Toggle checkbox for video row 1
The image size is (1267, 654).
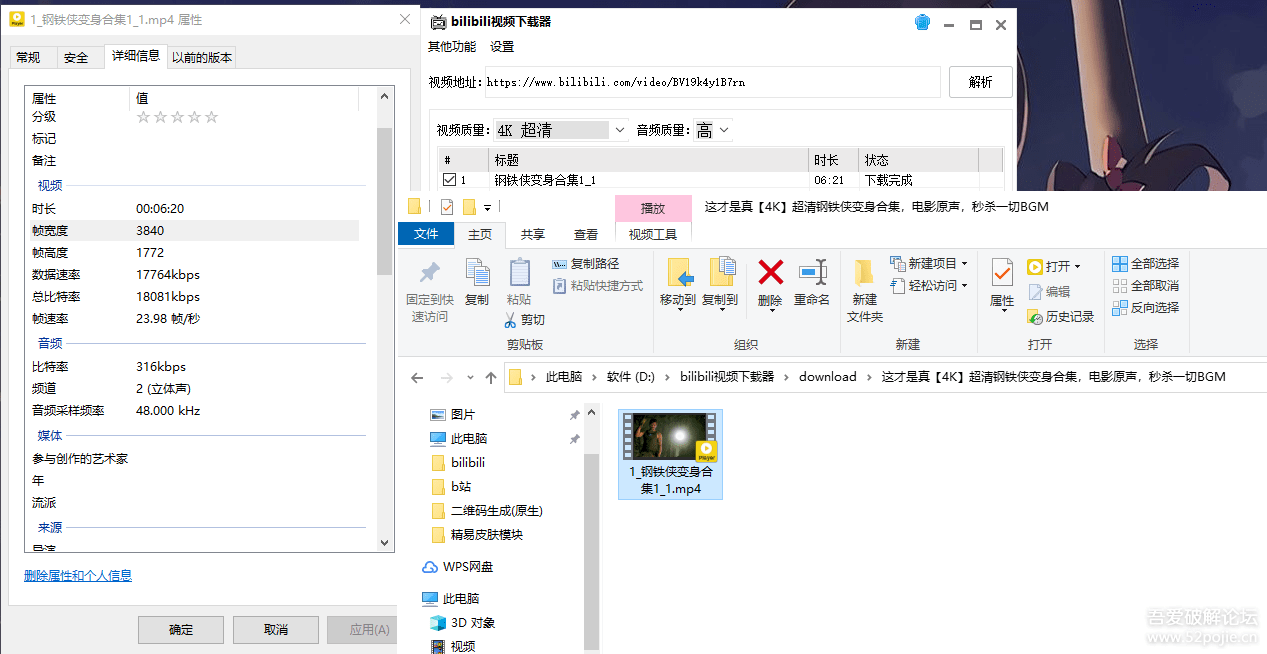[449, 180]
